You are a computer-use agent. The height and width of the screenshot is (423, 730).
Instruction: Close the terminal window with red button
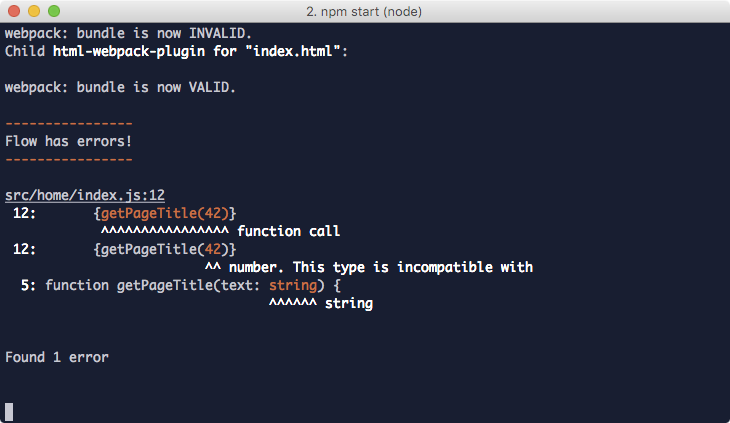(14, 11)
